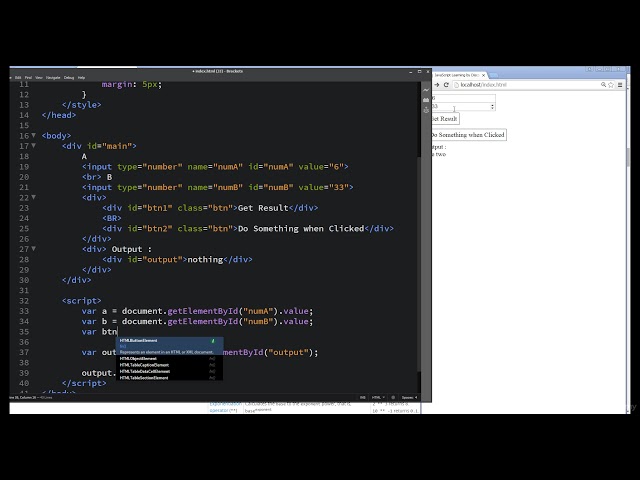This screenshot has width=640, height=480.
Task: Open the Help menu in Brackets
Action: (x=81, y=78)
